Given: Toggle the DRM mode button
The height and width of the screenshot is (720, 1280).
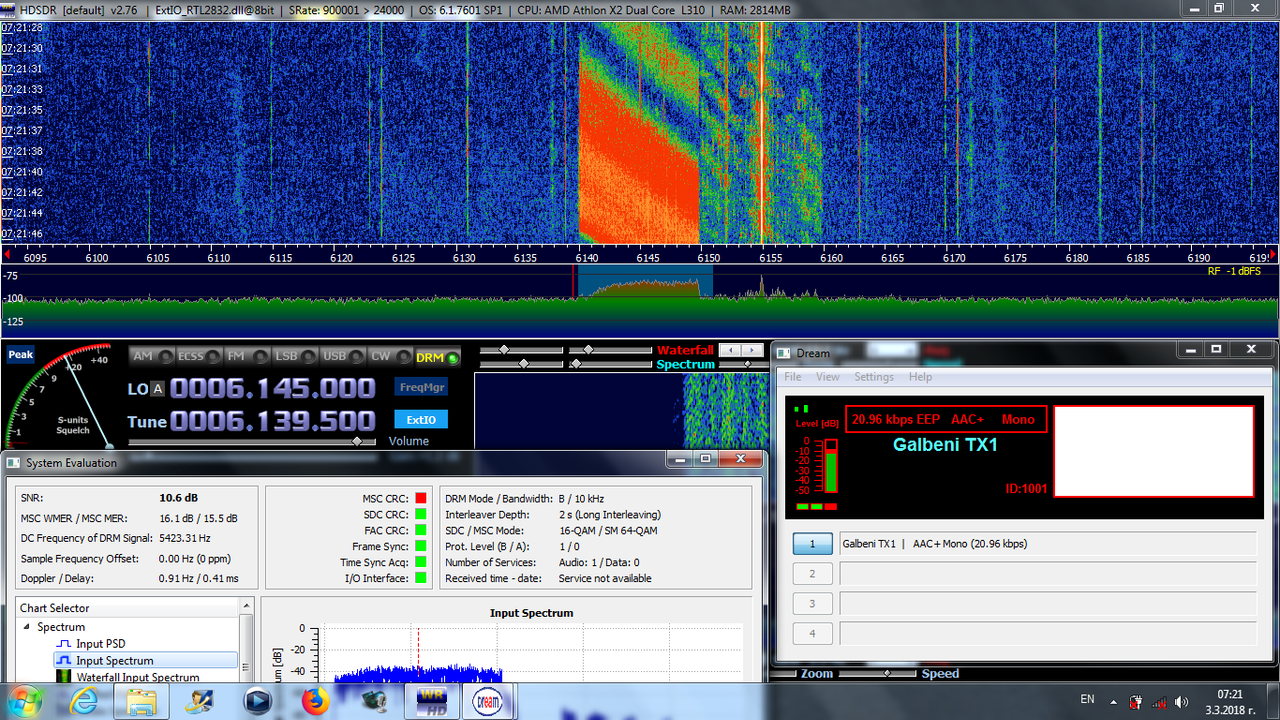Looking at the screenshot, I should [x=438, y=357].
